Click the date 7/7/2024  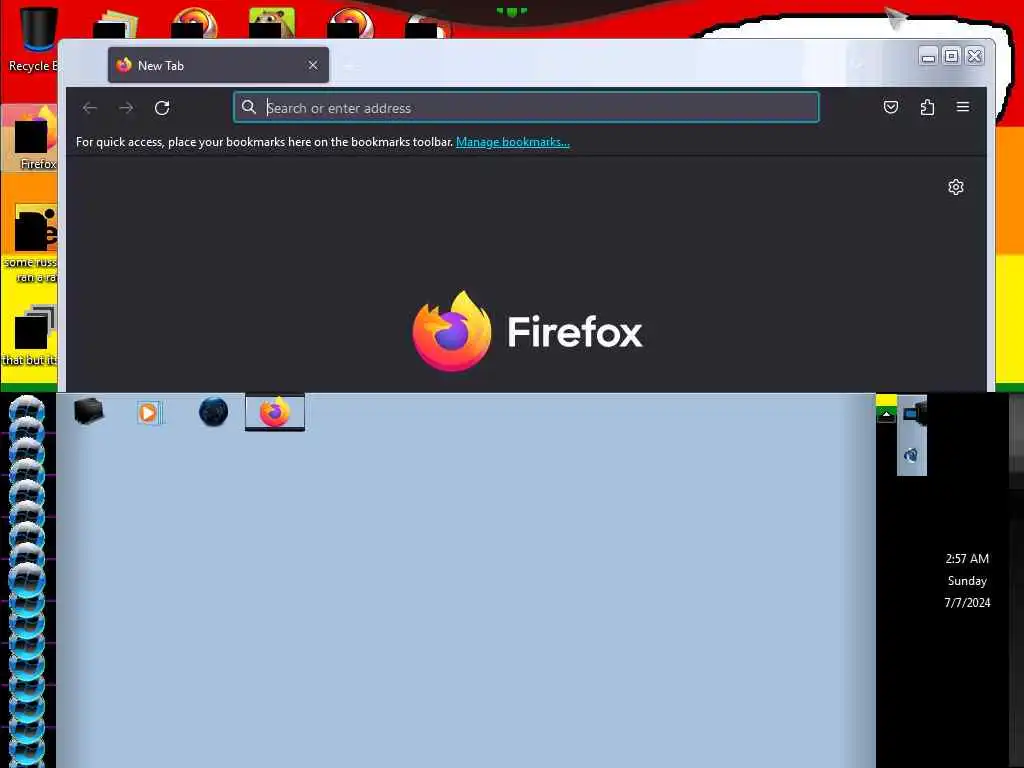pos(967,603)
